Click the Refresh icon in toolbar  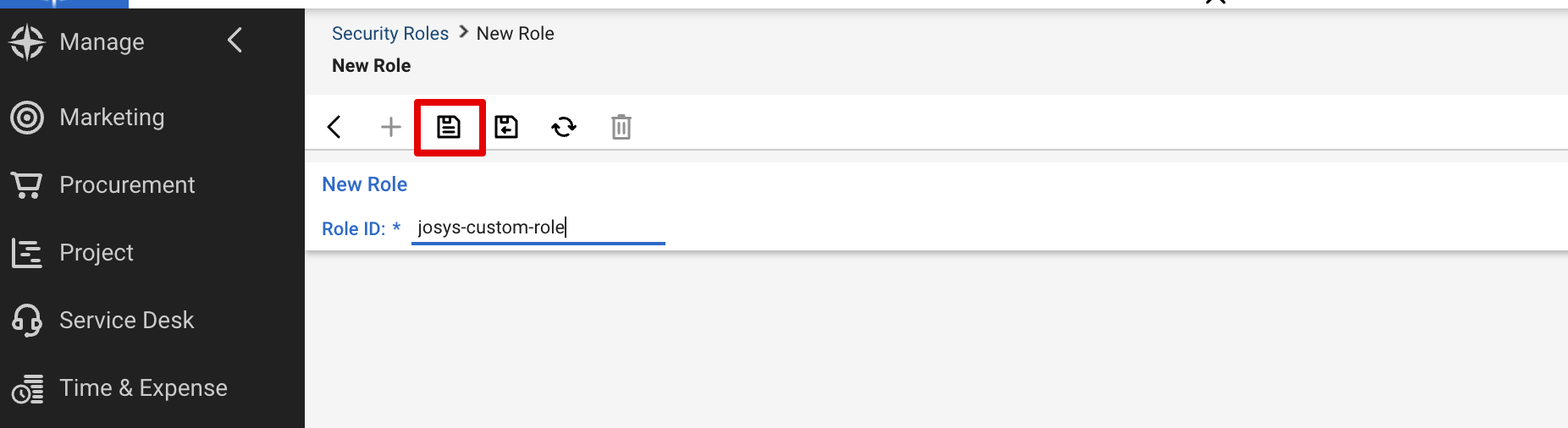pos(564,127)
